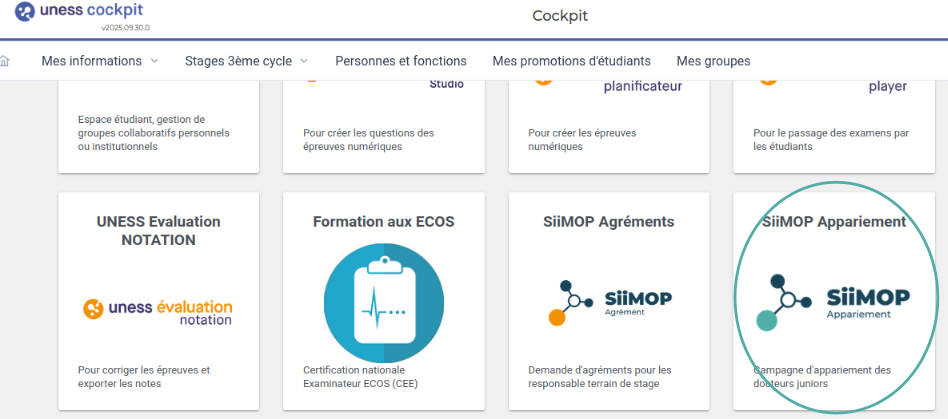
Task: Click the player logo in top card
Action: click(886, 86)
